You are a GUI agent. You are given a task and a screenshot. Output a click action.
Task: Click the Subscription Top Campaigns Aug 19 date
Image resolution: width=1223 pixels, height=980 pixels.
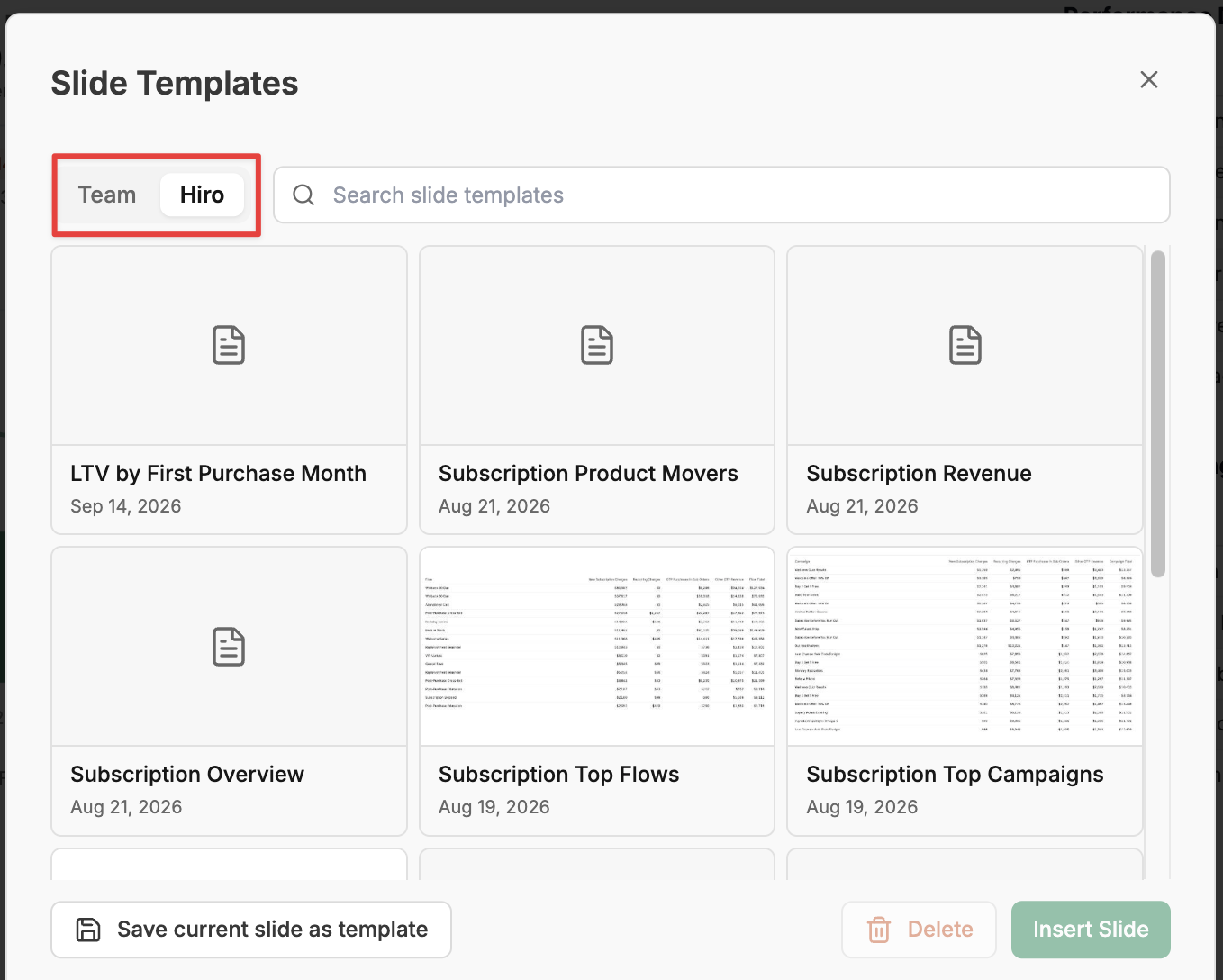pos(862,807)
